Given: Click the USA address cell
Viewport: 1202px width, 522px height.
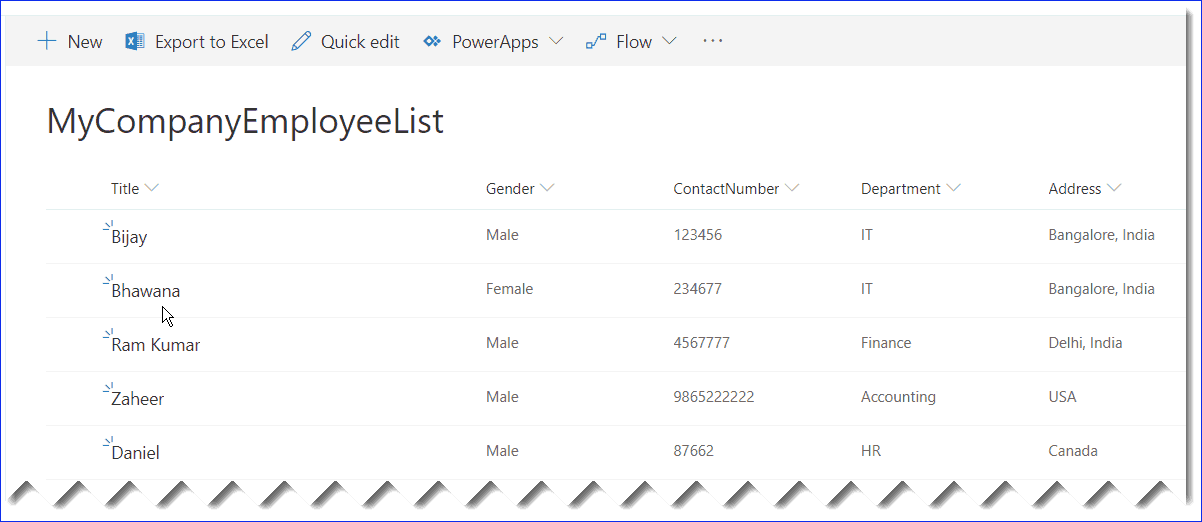Looking at the screenshot, I should pyautogui.click(x=1062, y=397).
